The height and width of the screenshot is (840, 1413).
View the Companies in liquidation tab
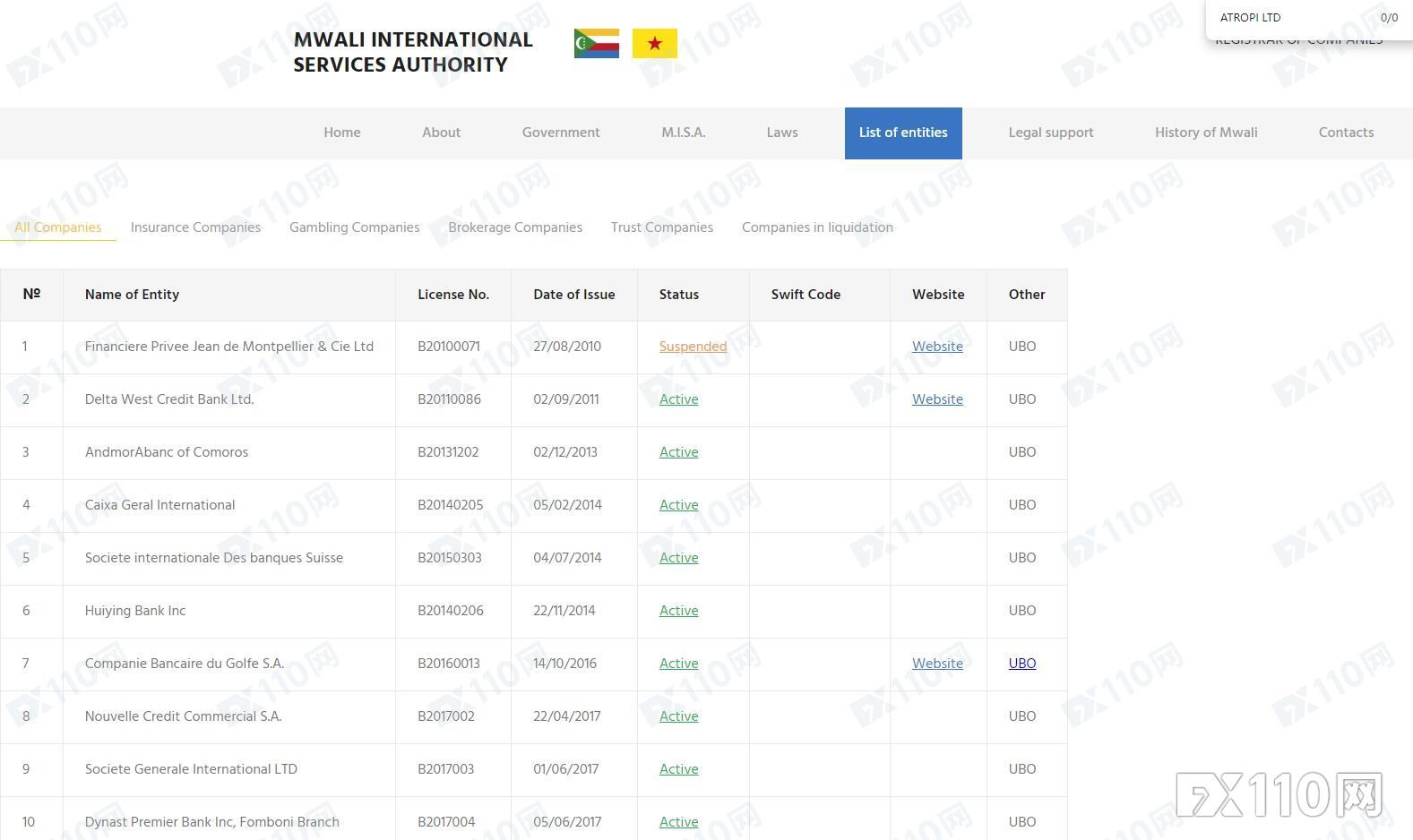(x=817, y=227)
